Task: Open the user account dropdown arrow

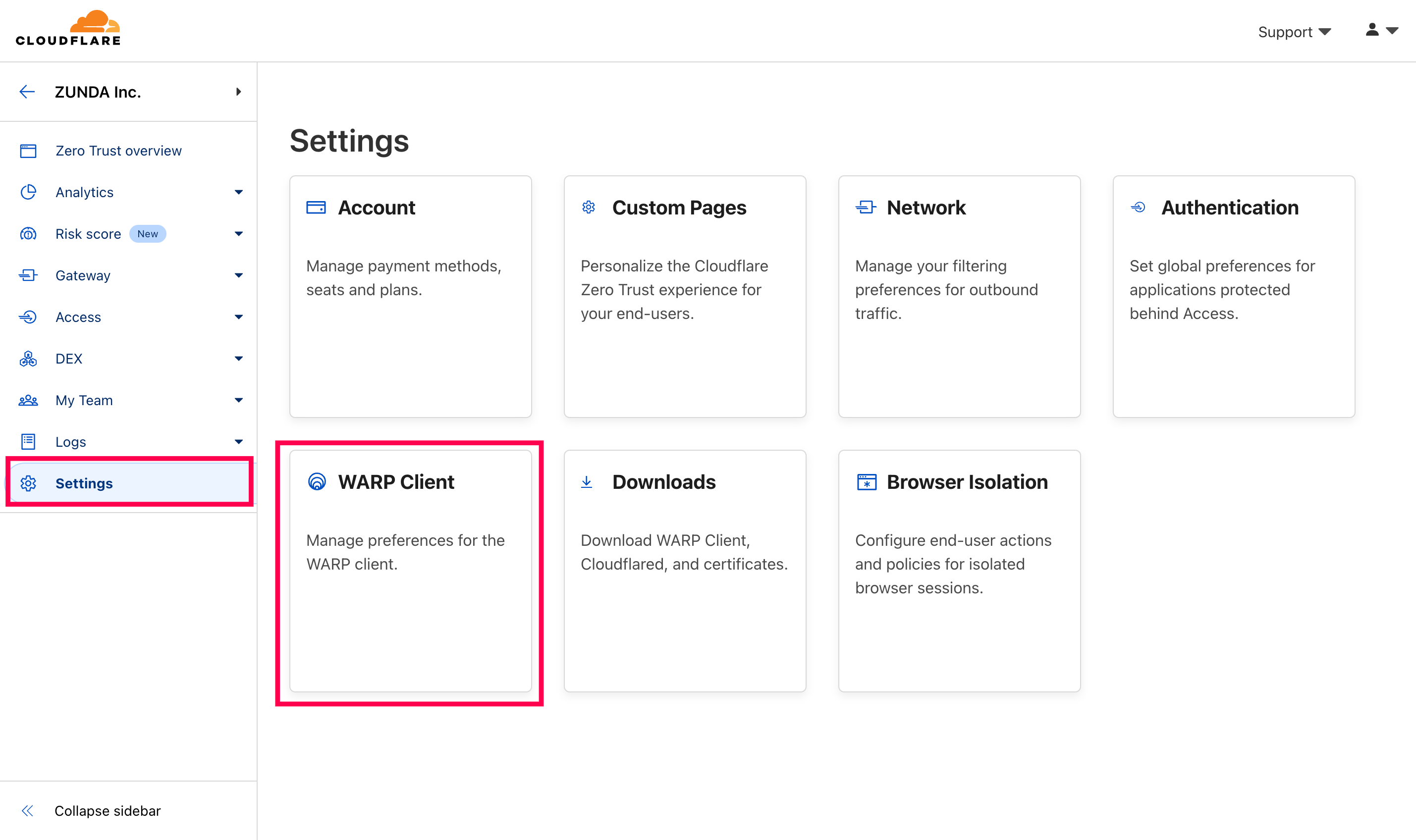Action: click(x=1392, y=31)
